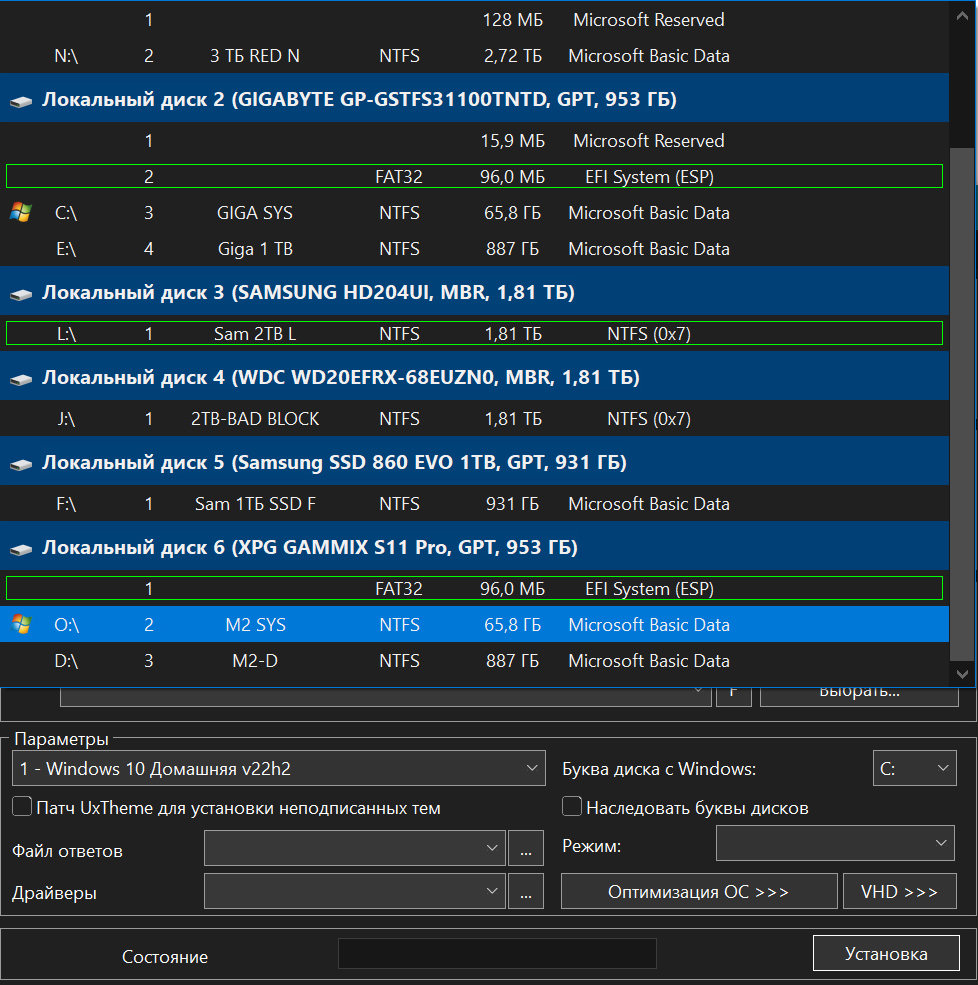The width and height of the screenshot is (978, 985).
Task: Click the drive icon of Локальный диск 6
Action: tap(21, 549)
